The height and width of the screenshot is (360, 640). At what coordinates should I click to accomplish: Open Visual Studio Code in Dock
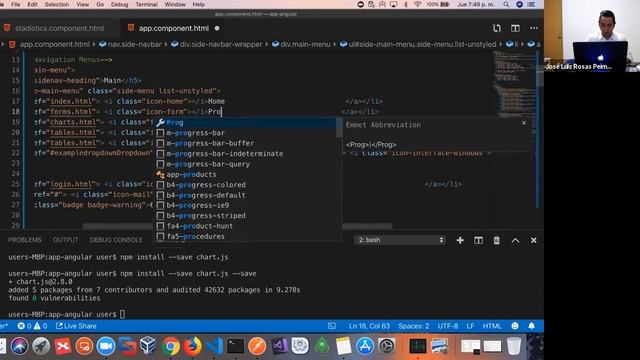214,347
